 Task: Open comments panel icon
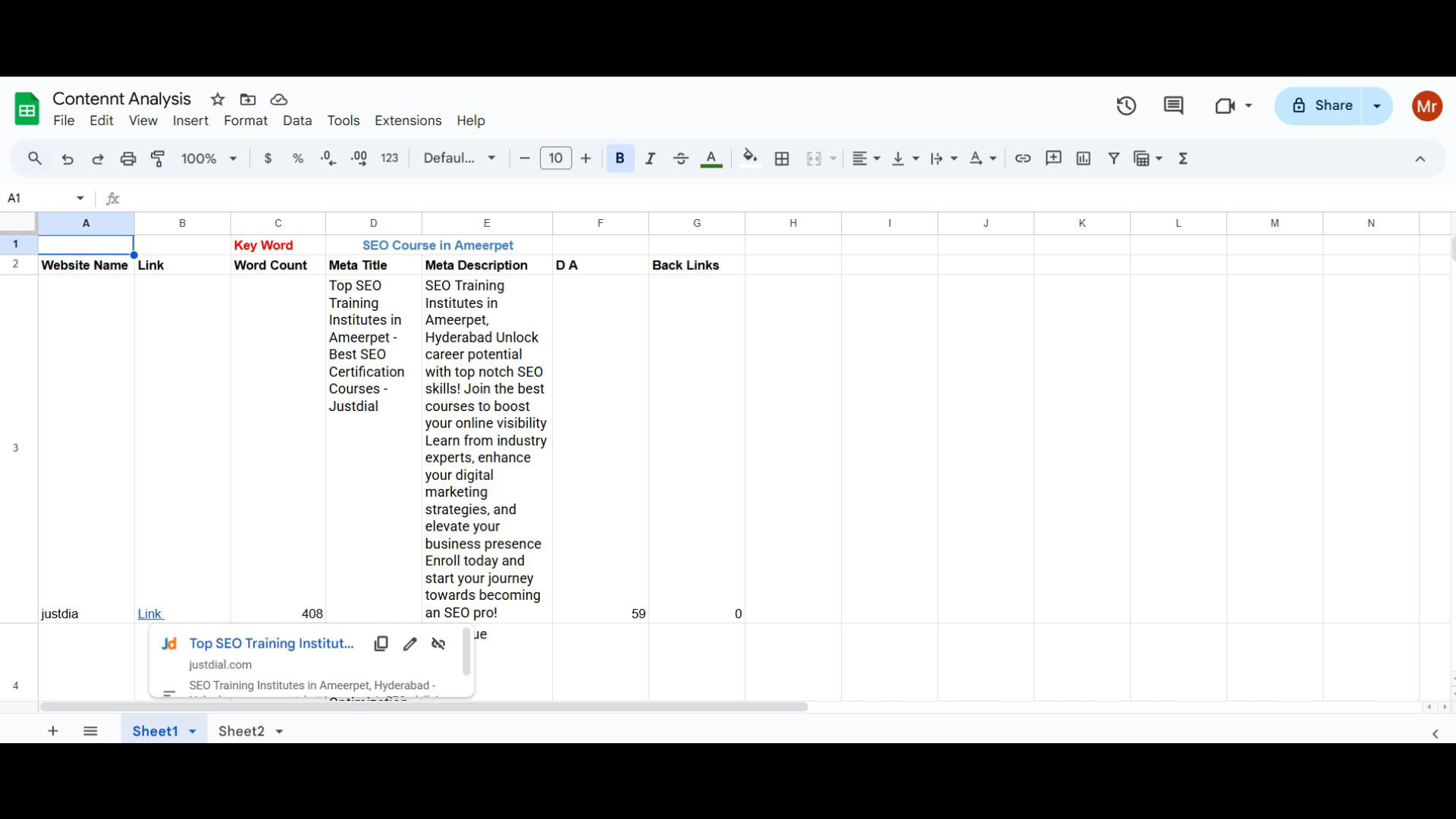tap(1173, 105)
